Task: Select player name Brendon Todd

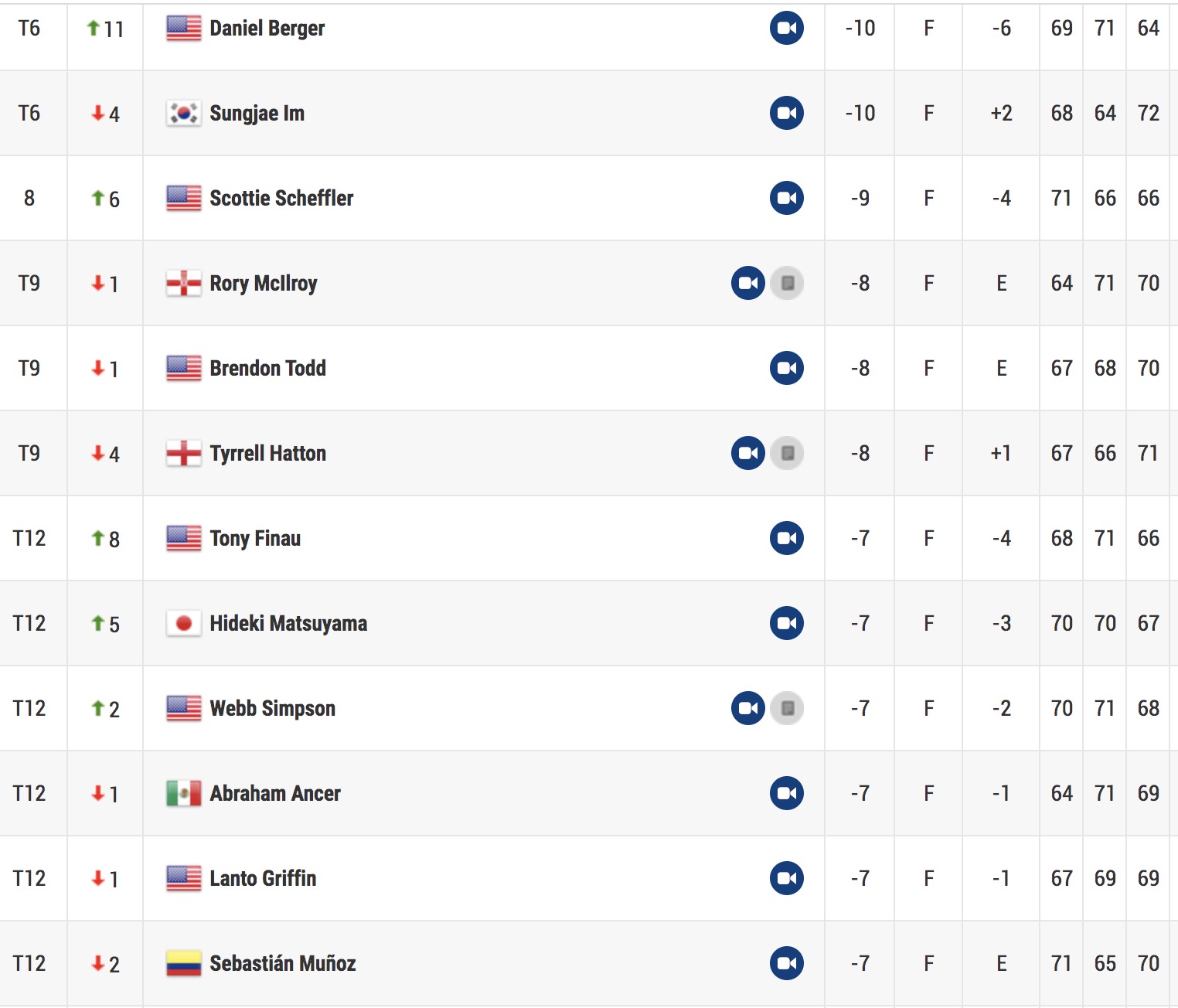Action: coord(268,369)
